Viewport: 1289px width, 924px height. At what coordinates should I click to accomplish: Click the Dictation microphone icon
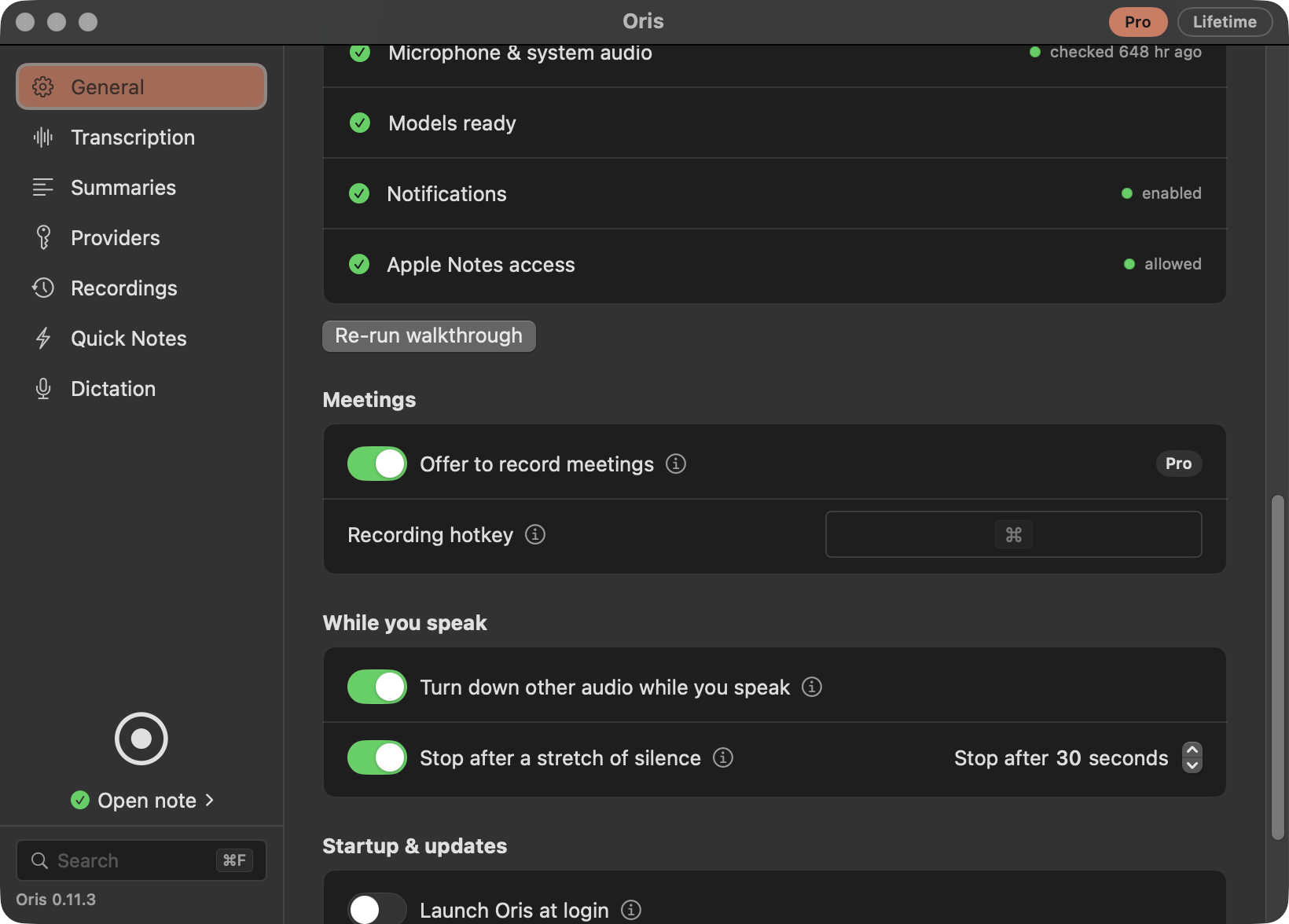tap(43, 388)
